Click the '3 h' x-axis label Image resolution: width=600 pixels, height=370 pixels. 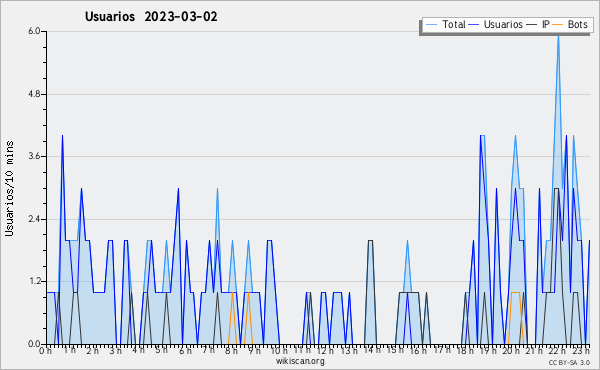[x=116, y=350]
